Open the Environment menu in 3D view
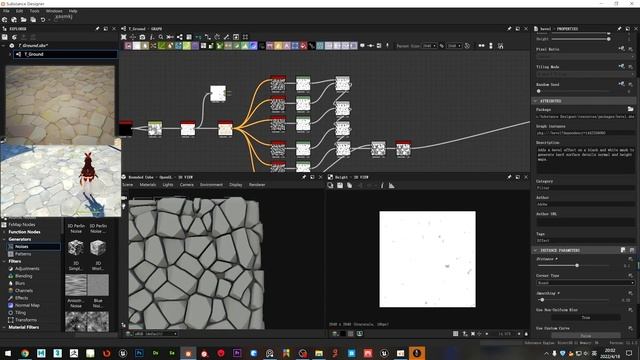The image size is (640, 360). pos(211,185)
